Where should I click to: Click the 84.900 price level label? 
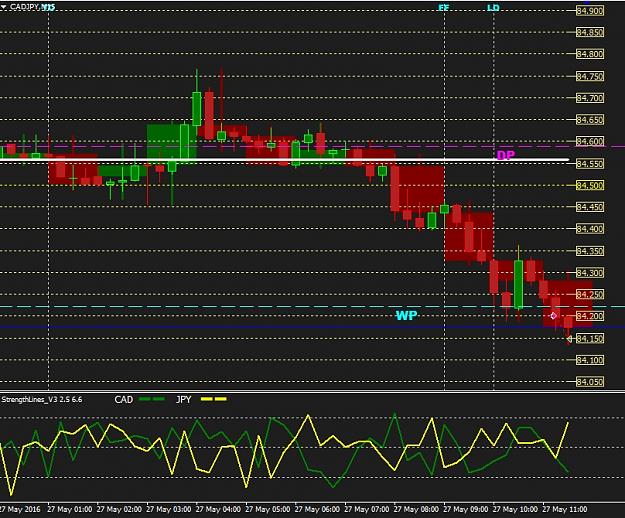pos(590,11)
